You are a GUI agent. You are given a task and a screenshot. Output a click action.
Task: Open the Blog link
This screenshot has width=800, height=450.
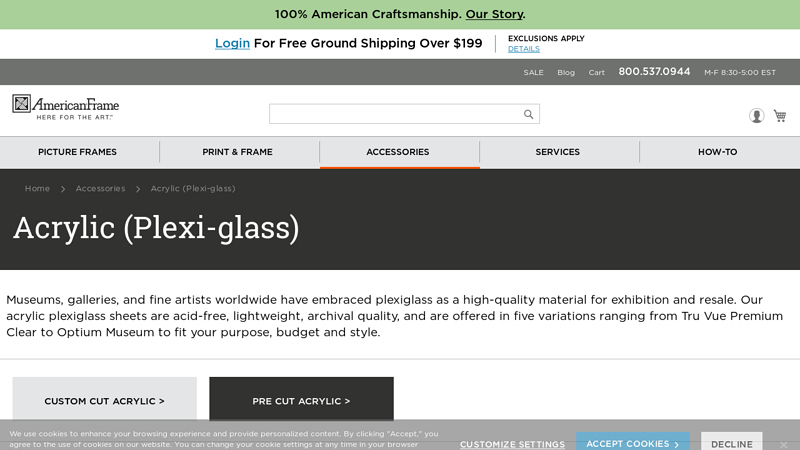pos(566,72)
